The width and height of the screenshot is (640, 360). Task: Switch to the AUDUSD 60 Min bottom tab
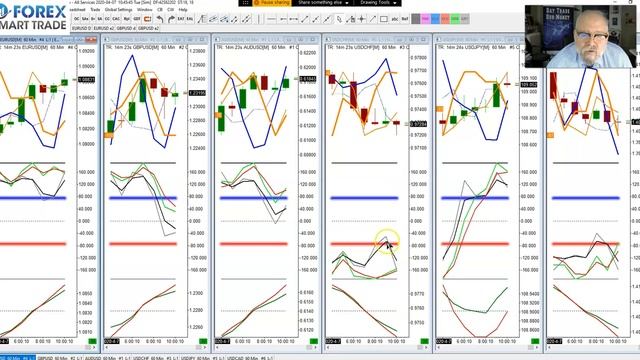[108, 358]
